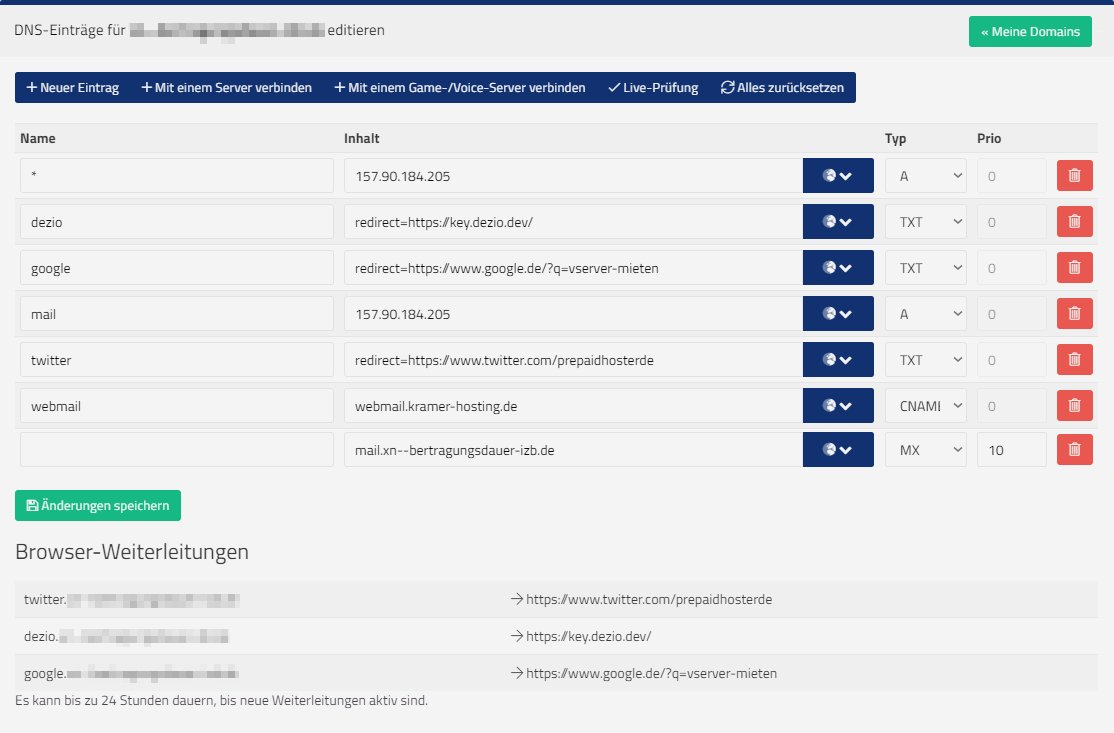Open globe menu for wildcard * record
Viewport: 1114px width, 733px height.
[838, 175]
